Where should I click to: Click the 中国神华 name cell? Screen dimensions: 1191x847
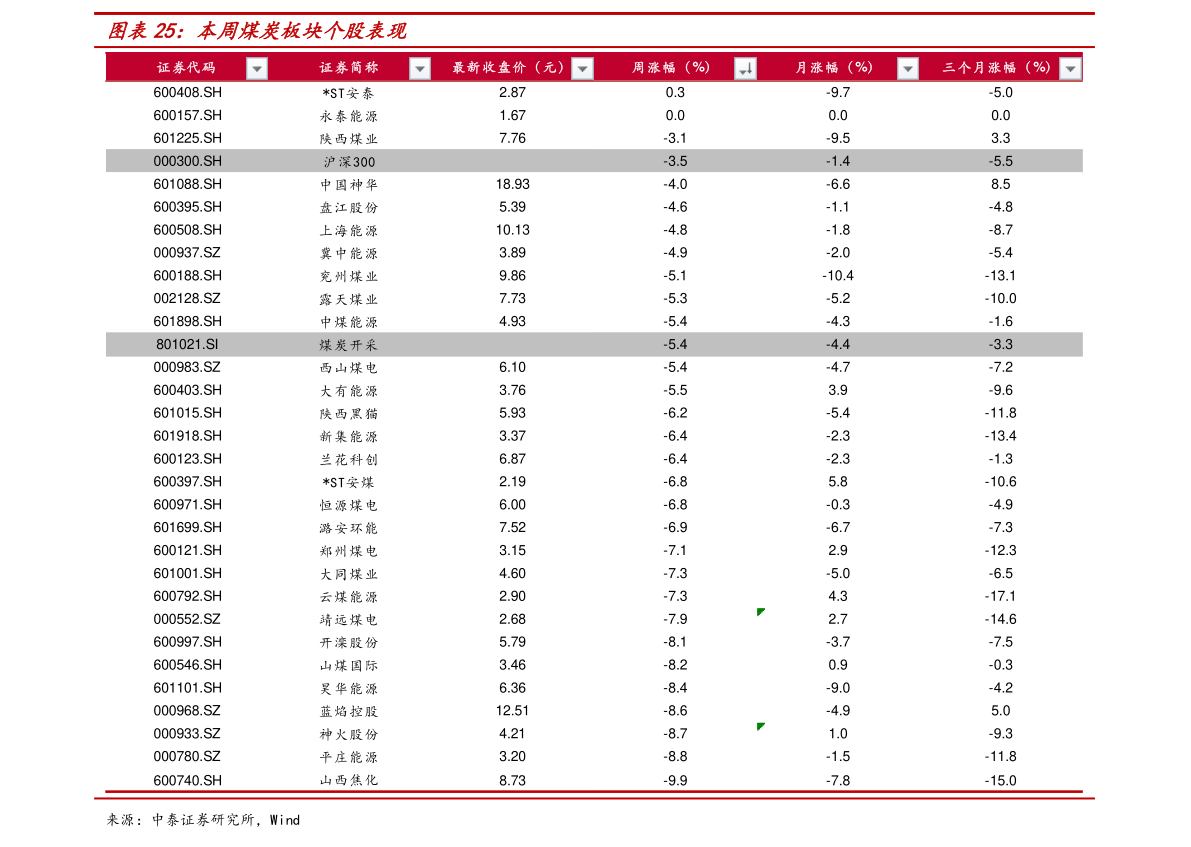click(x=349, y=185)
